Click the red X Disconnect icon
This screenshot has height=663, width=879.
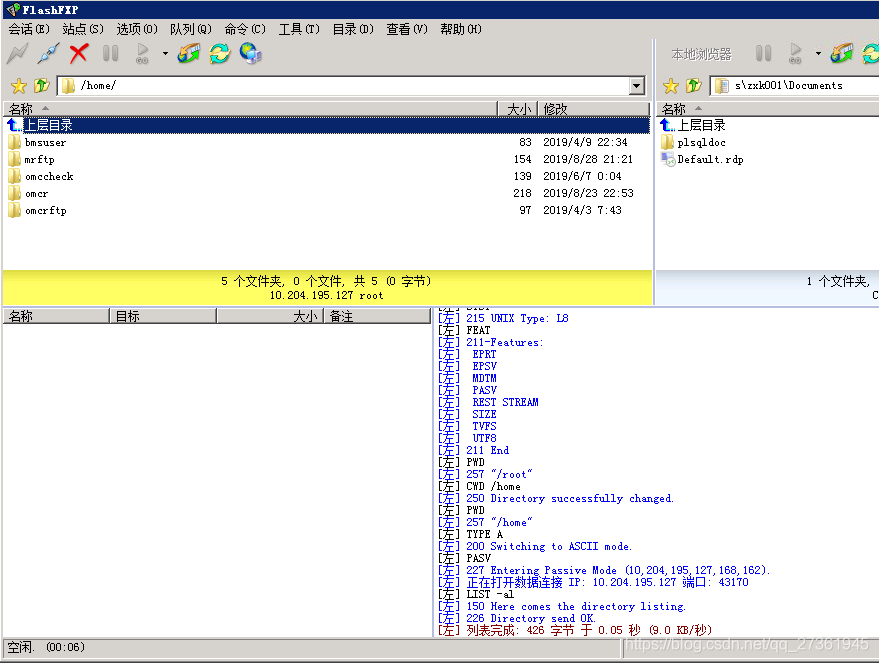coord(79,54)
